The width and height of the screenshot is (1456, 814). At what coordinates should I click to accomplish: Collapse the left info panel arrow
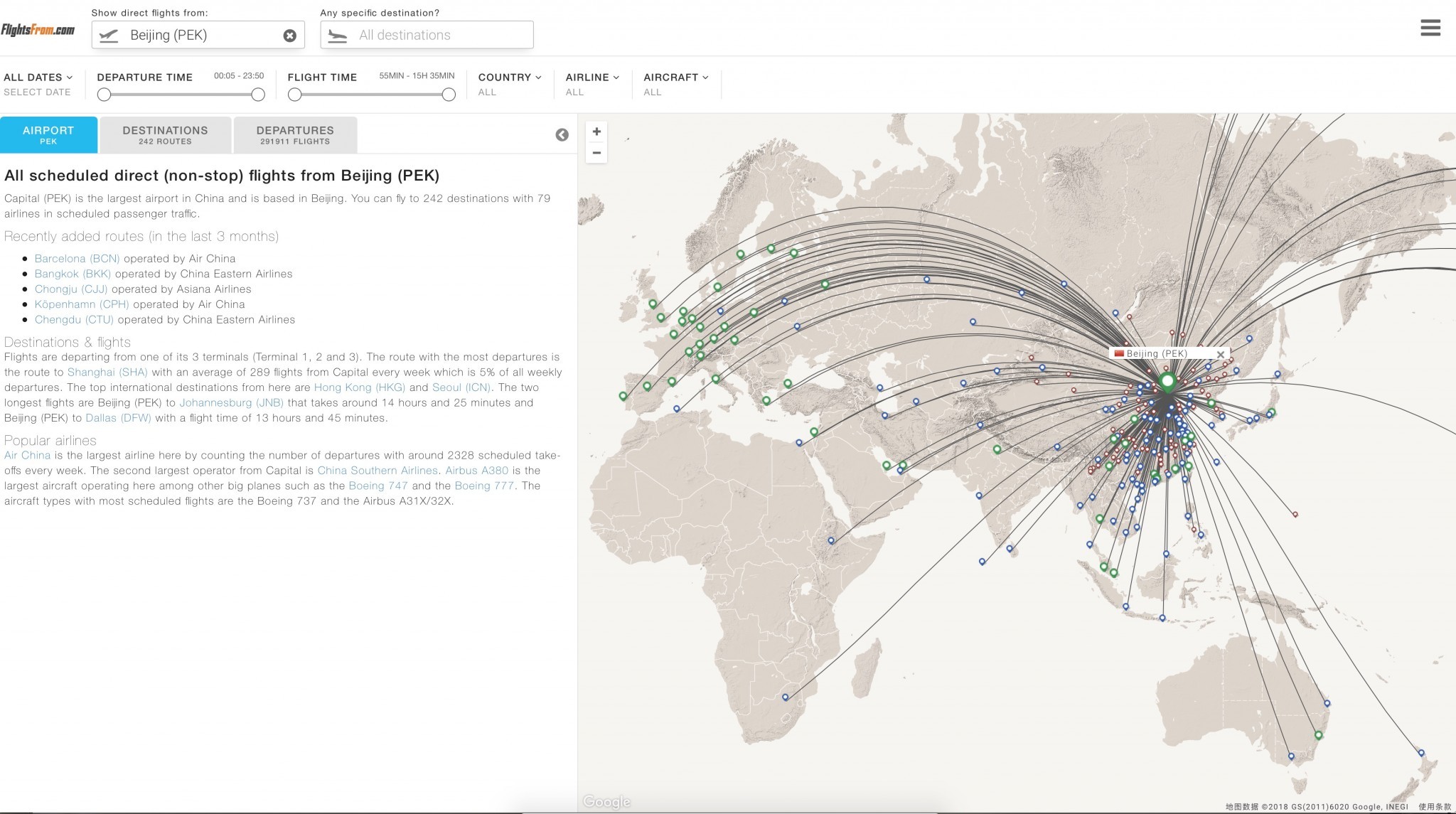(x=562, y=135)
